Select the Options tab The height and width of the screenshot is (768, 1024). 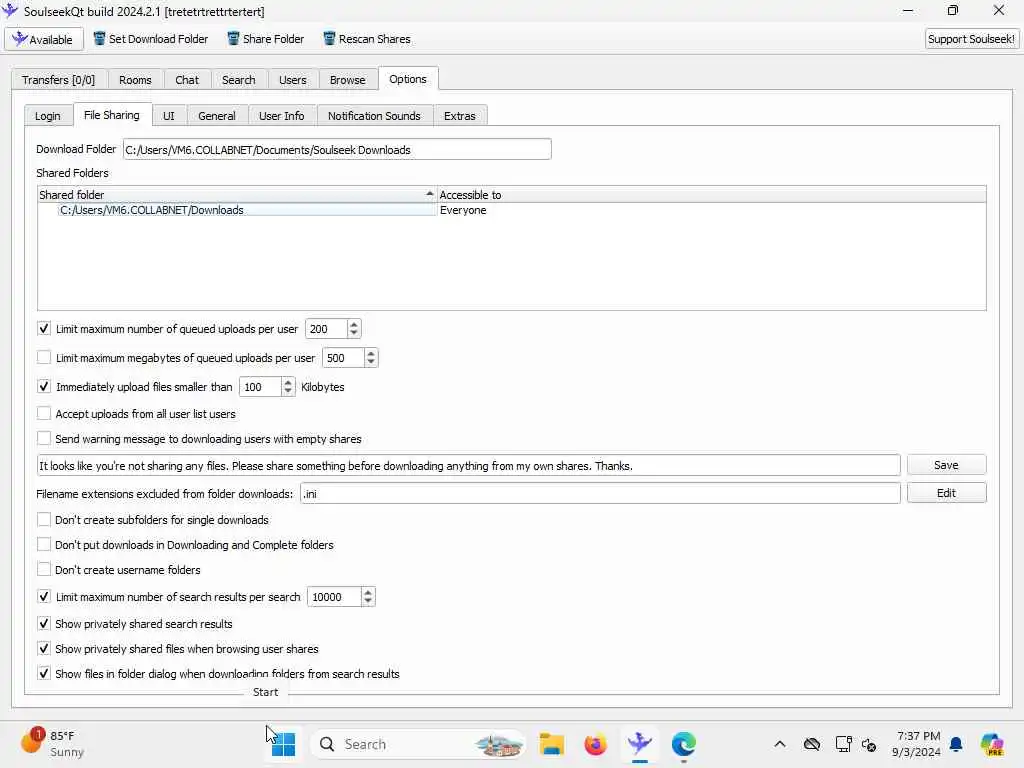click(x=408, y=79)
